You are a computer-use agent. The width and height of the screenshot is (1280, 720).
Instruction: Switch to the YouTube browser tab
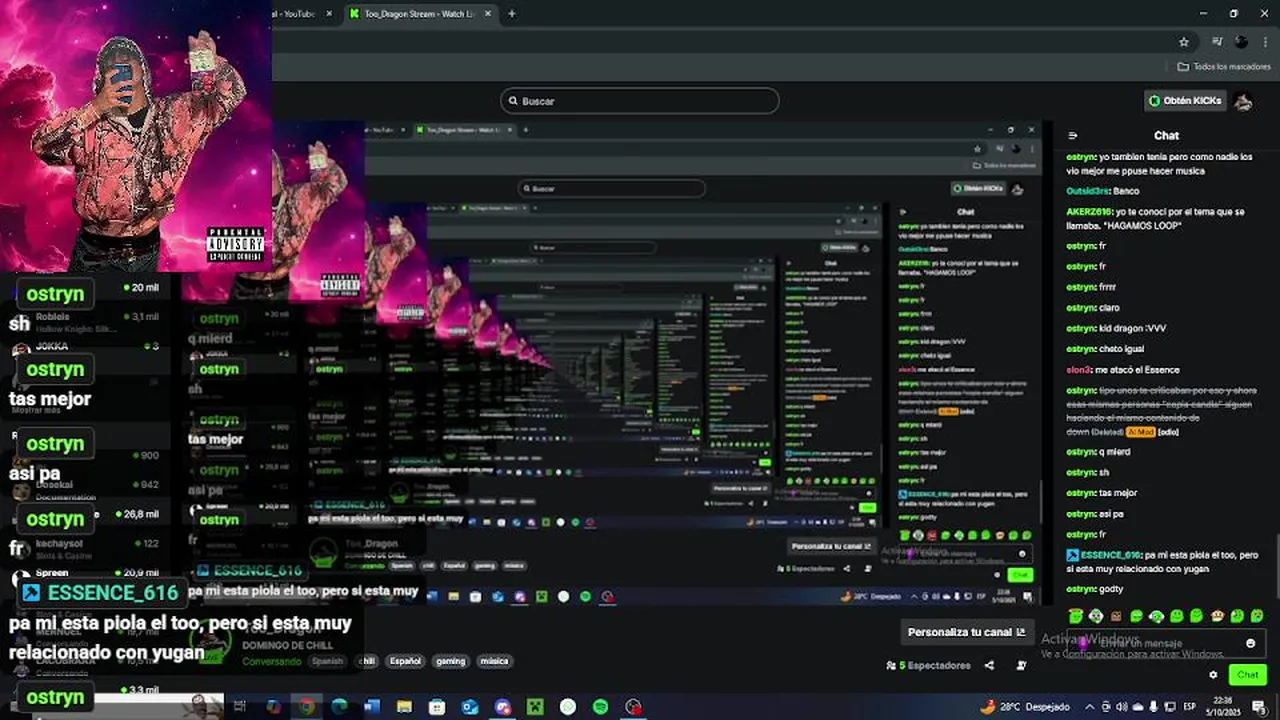(x=298, y=14)
